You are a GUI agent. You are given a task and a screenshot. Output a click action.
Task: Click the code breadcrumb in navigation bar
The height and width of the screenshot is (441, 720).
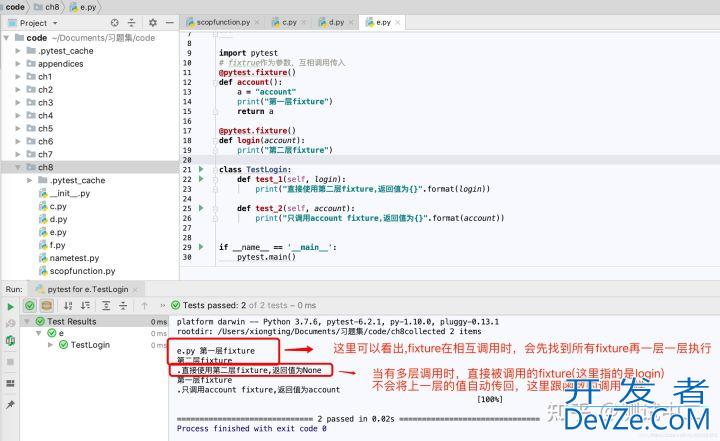(x=15, y=7)
